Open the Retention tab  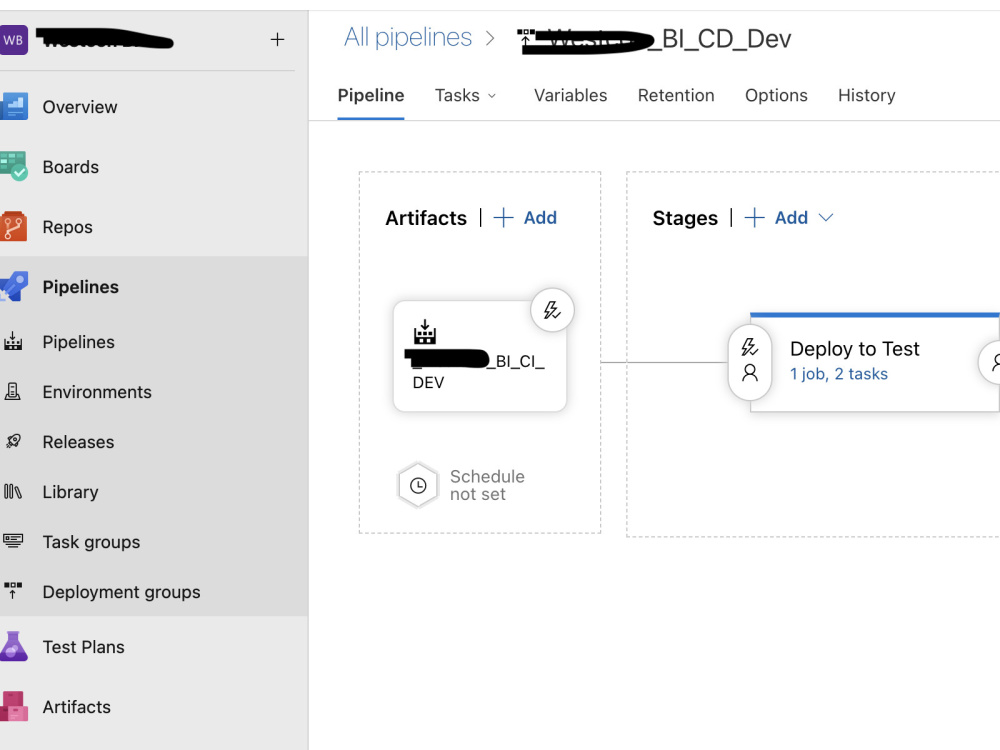coord(676,95)
